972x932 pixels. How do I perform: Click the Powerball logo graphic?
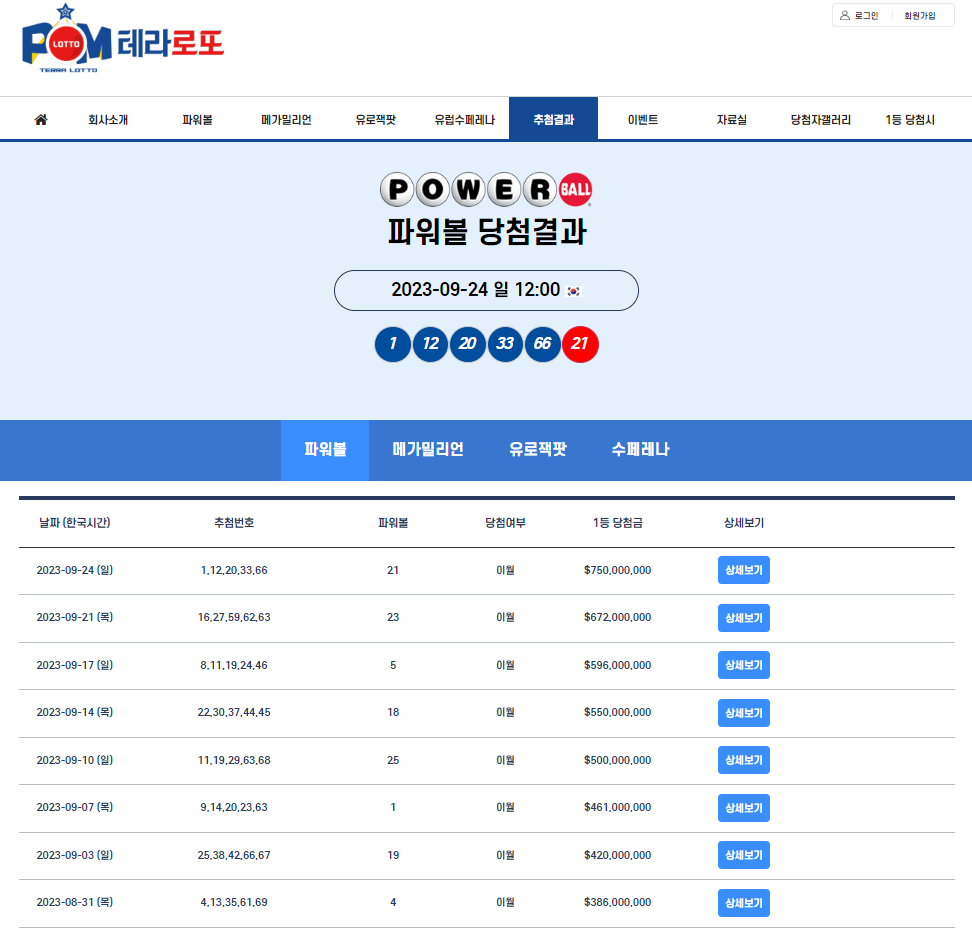click(x=486, y=189)
